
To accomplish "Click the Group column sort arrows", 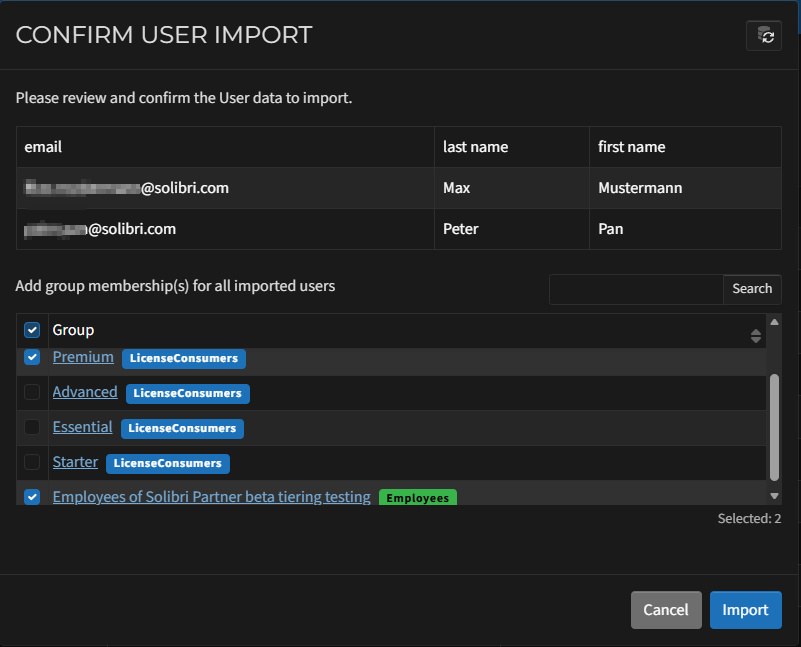I will 755,335.
